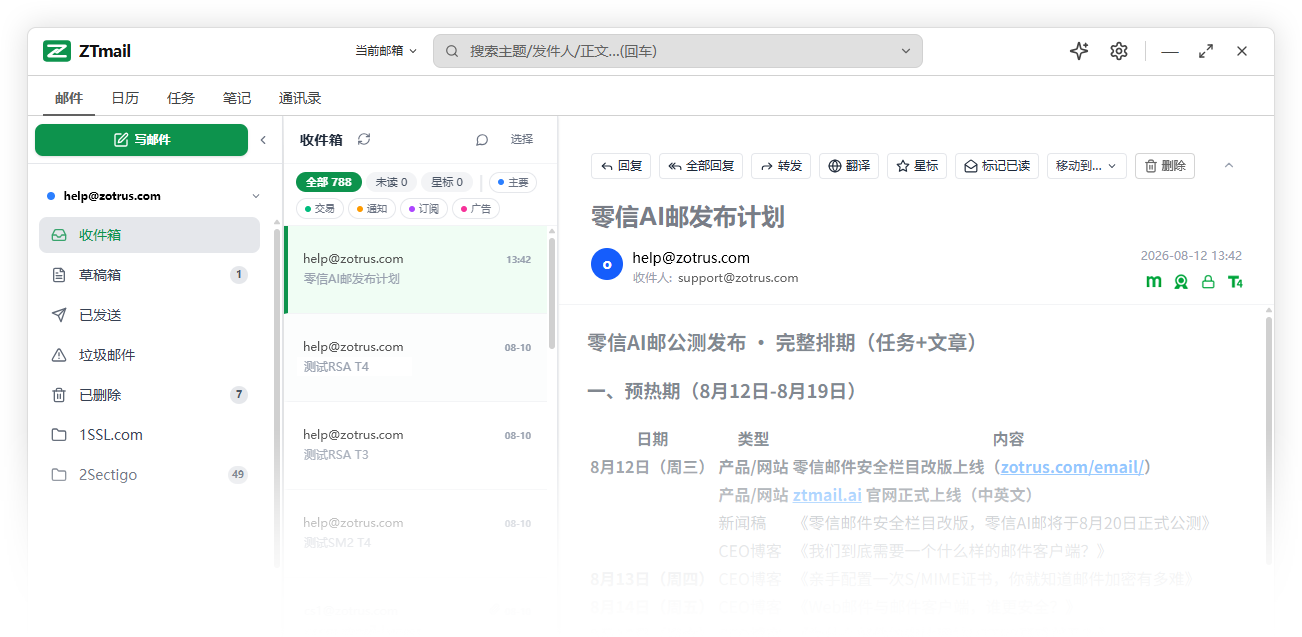Open the 已删除 trash folder
Image resolution: width=1302 pixels, height=637 pixels.
pos(149,395)
